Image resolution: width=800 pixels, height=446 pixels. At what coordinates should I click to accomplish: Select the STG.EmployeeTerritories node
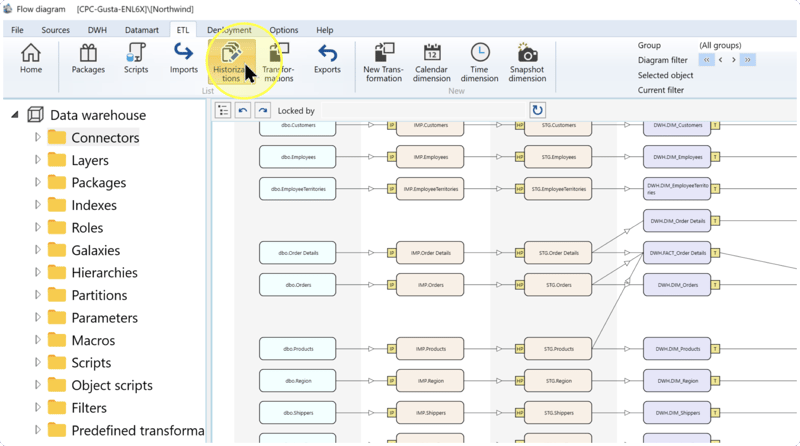(558, 189)
